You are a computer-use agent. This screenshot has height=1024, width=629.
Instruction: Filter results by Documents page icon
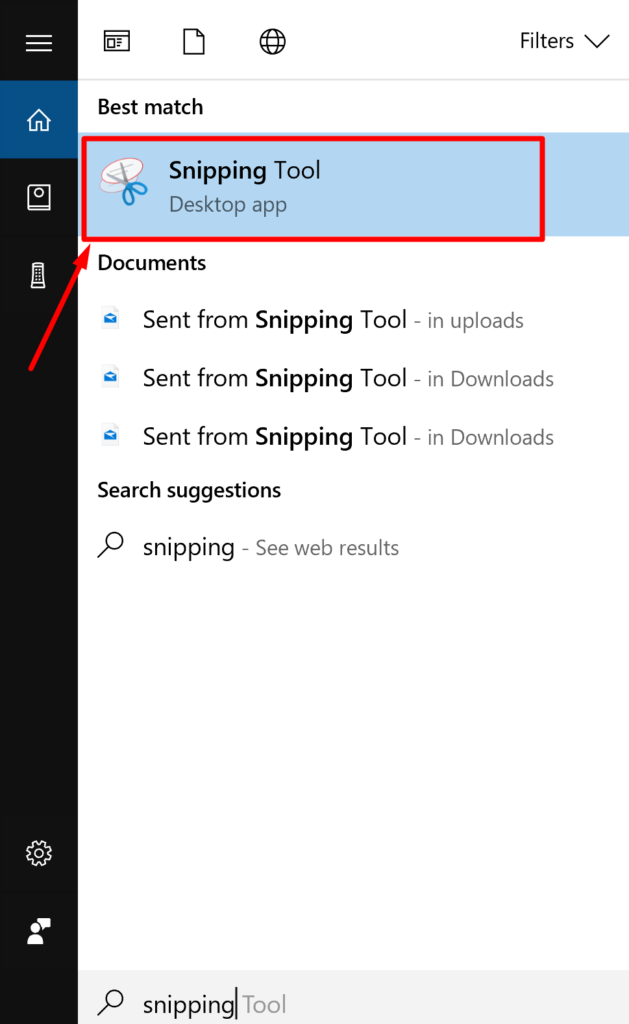point(194,42)
